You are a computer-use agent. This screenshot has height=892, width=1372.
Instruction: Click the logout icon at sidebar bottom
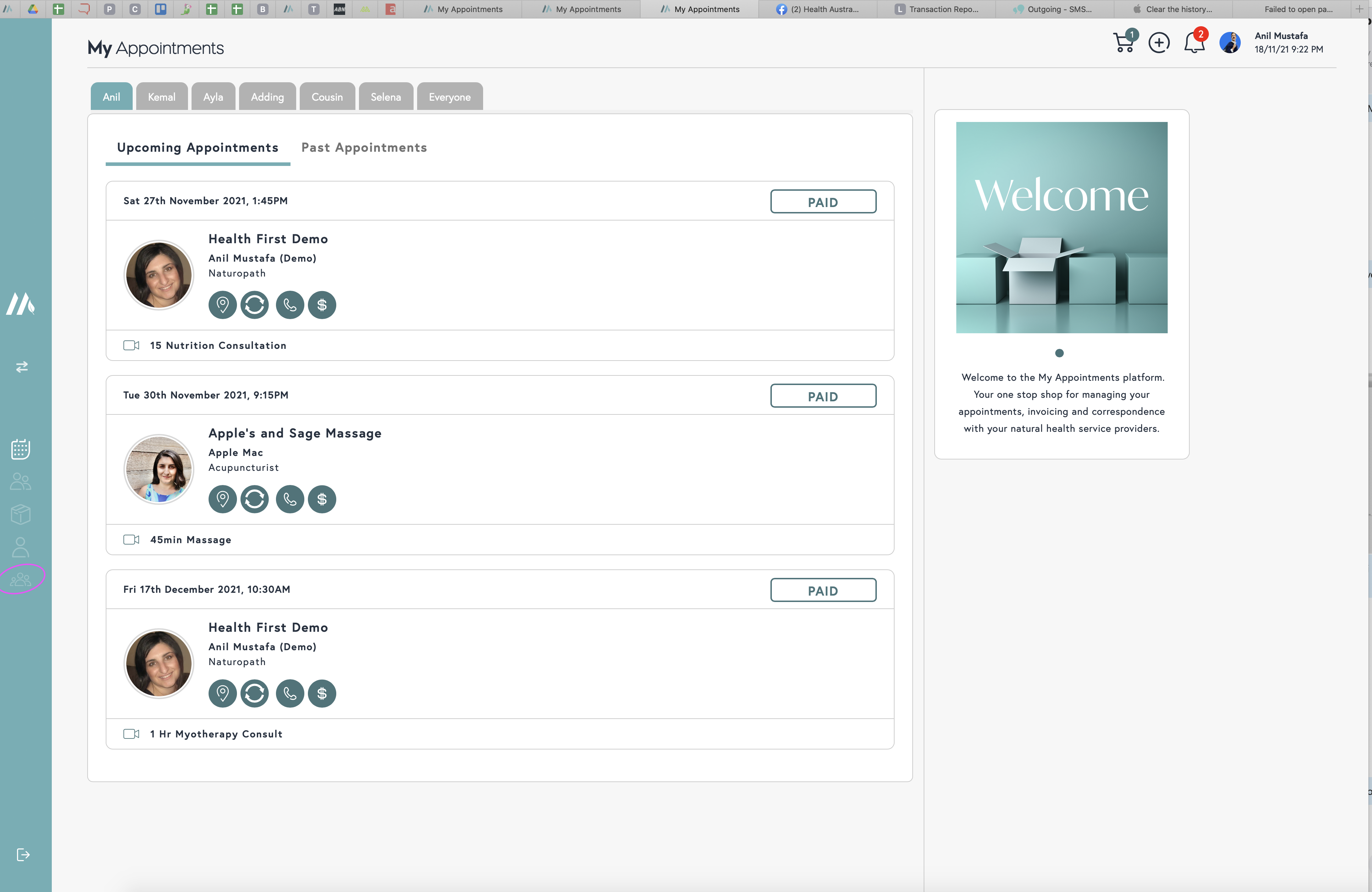click(23, 854)
